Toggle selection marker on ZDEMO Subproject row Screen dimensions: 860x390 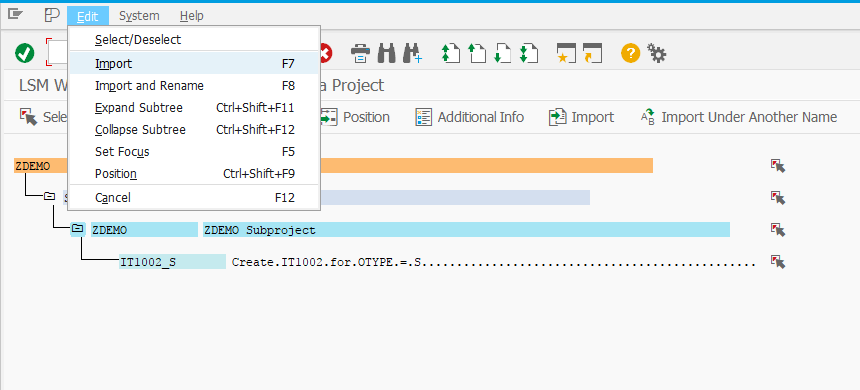coord(778,230)
